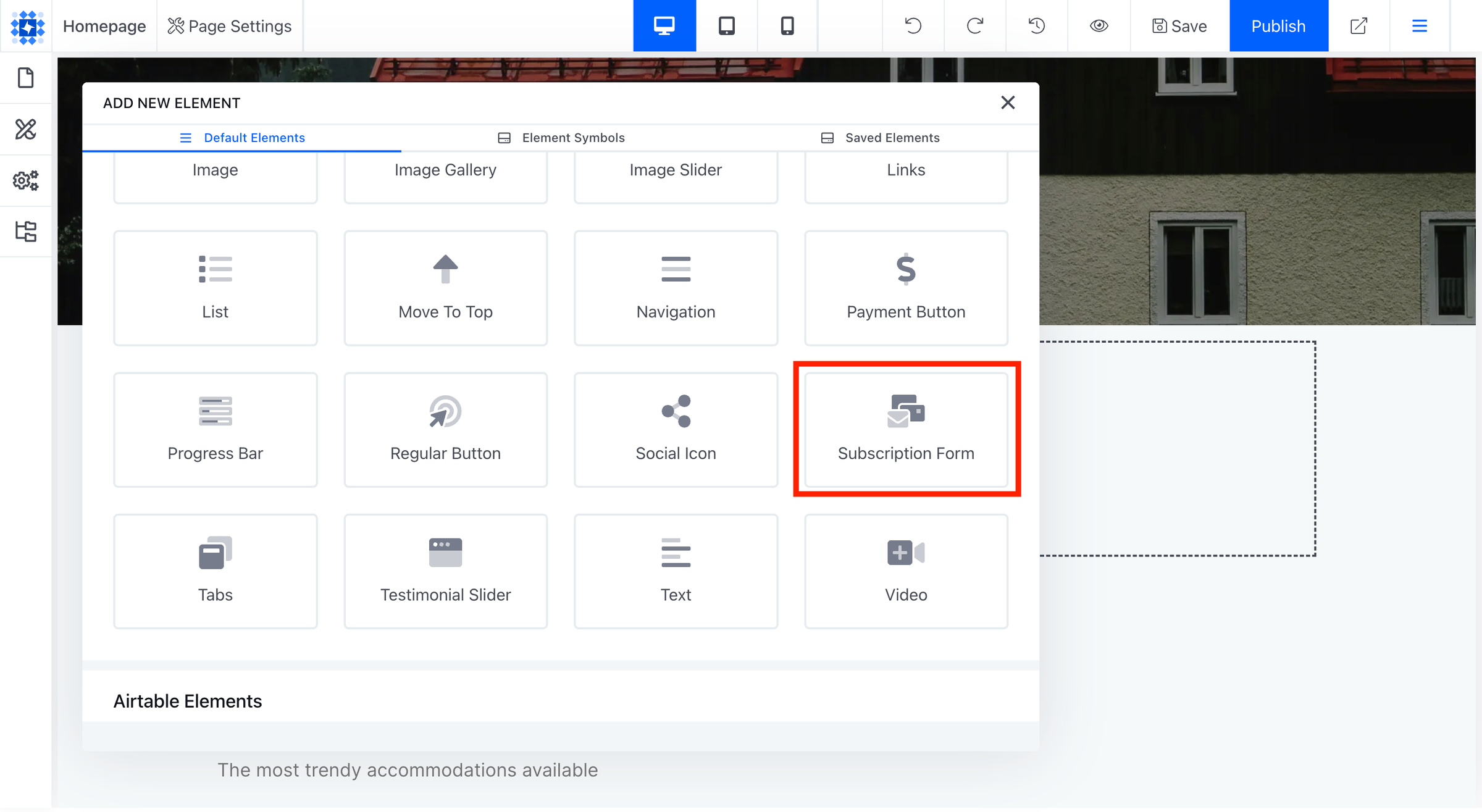Select the Testimonial Slider element

(x=445, y=571)
